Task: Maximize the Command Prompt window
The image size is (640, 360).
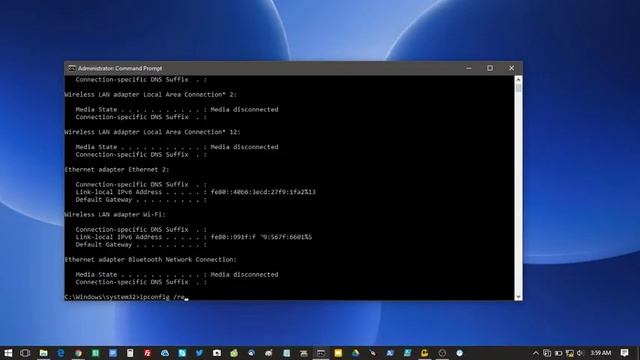Action: tap(490, 68)
